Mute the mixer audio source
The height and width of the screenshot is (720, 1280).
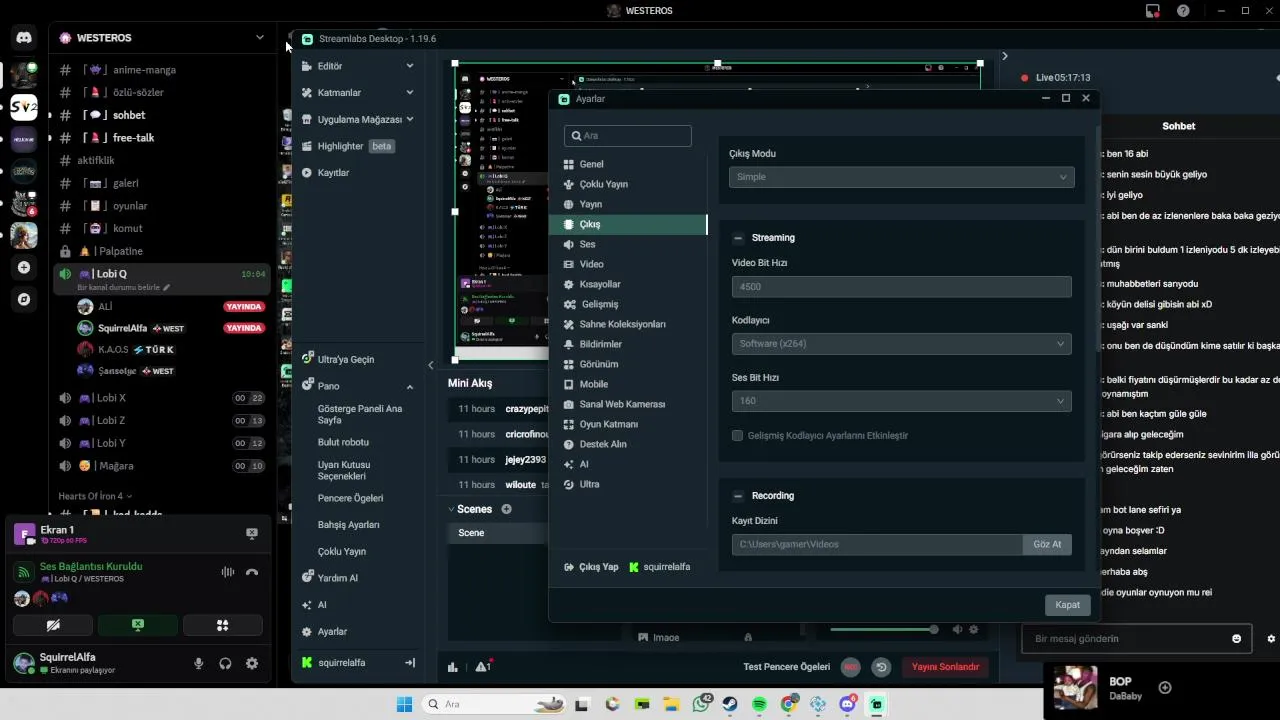click(x=957, y=630)
